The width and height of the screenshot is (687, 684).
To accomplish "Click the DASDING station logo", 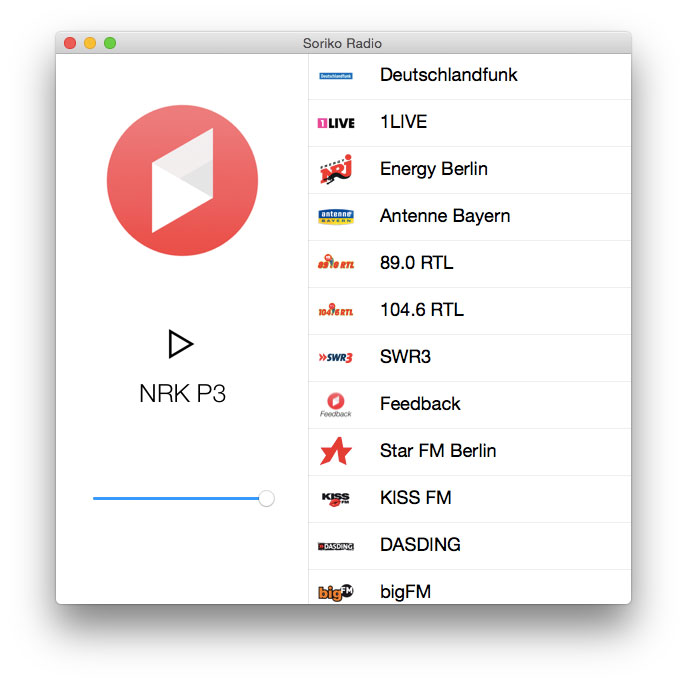I will [x=336, y=546].
